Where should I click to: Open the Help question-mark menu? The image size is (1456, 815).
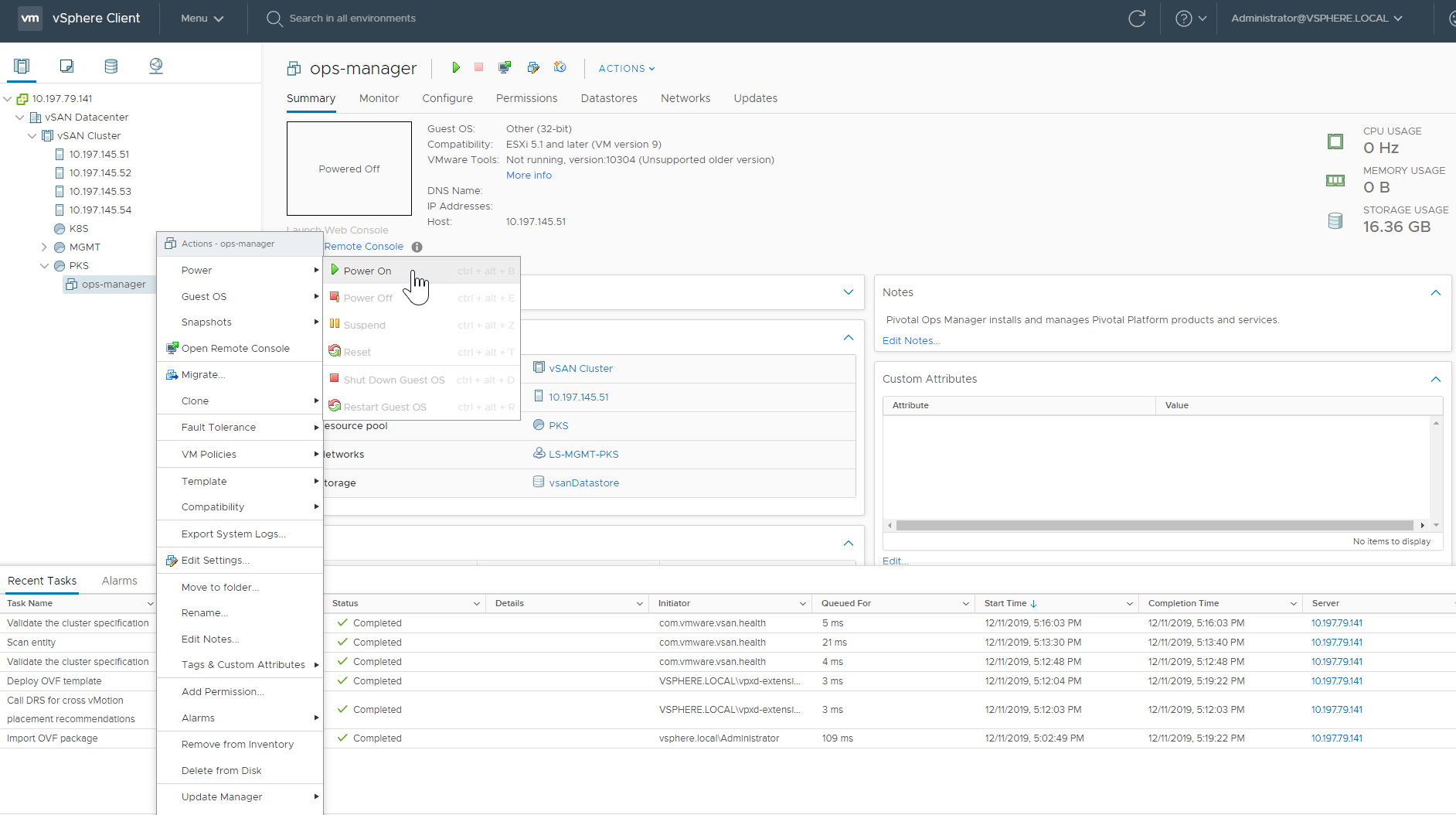point(1190,19)
